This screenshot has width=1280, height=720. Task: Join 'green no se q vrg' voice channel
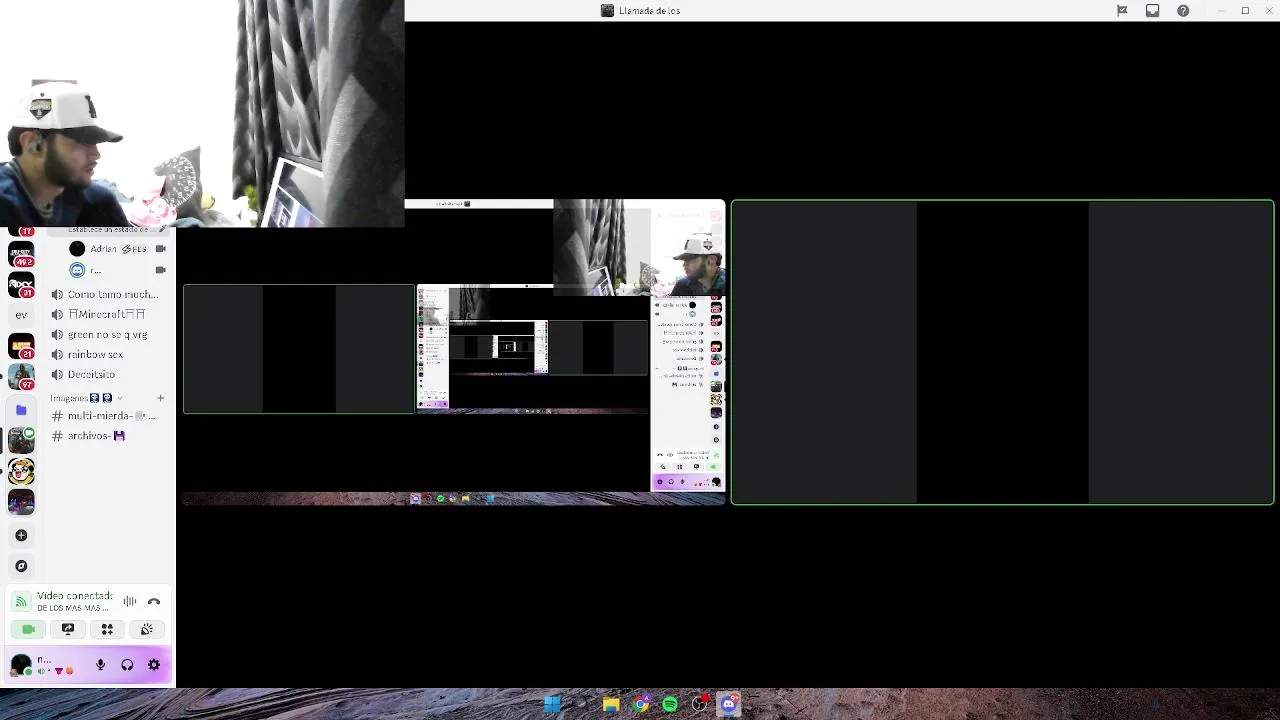point(107,334)
